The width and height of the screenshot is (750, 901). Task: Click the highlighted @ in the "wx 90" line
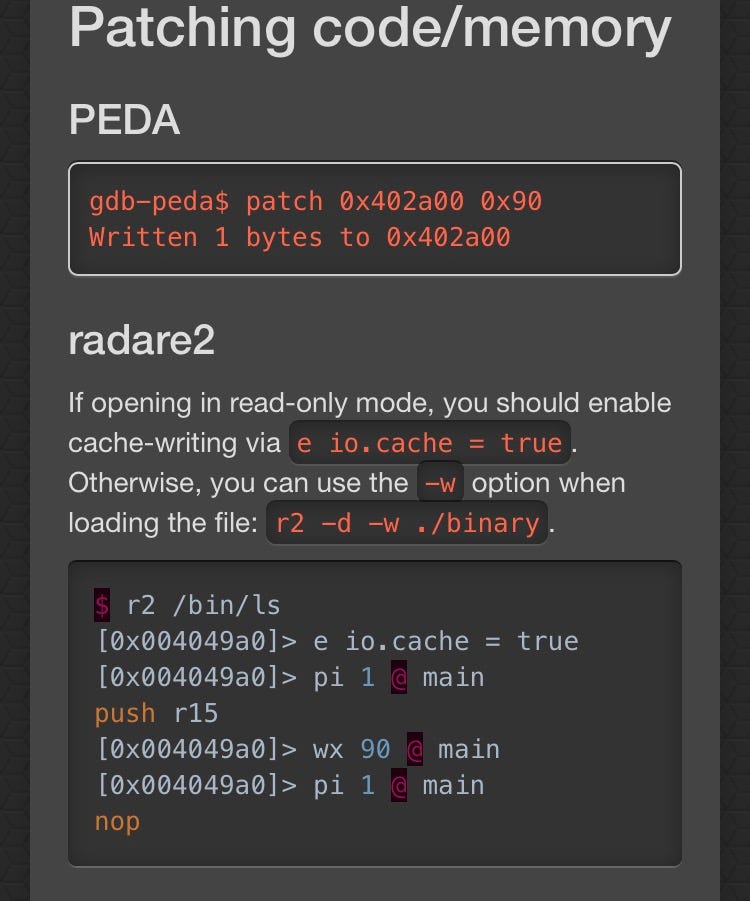tap(414, 749)
